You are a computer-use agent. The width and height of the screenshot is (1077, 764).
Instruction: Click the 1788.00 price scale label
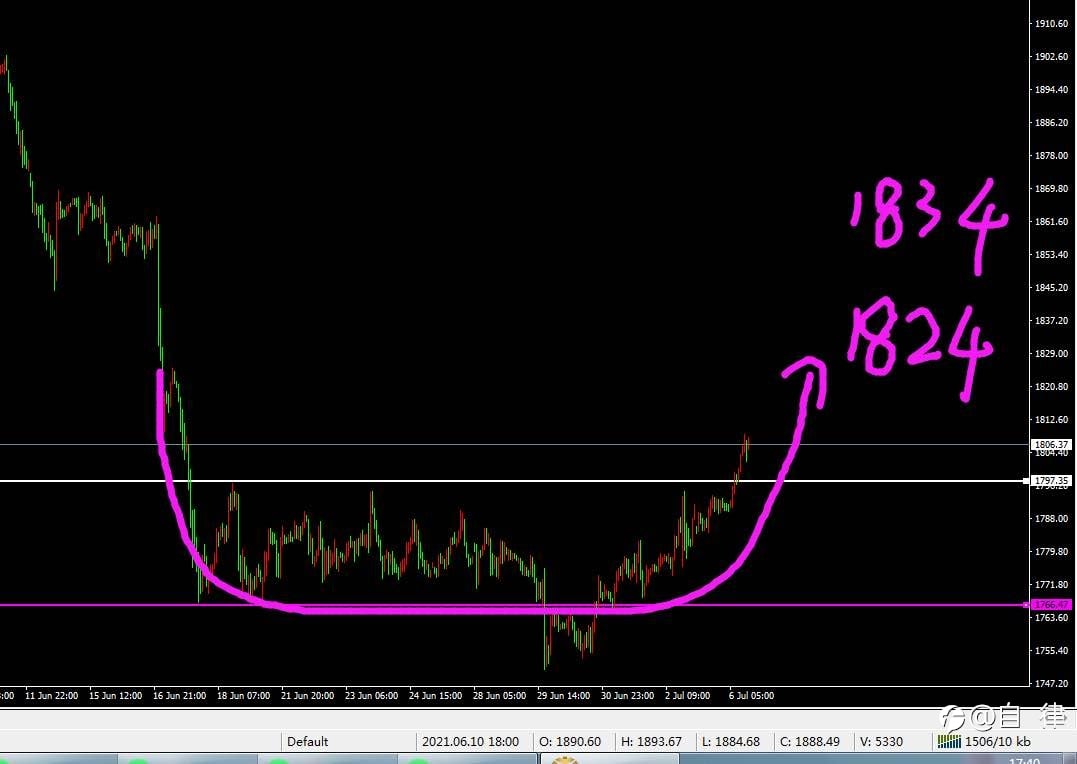1052,518
